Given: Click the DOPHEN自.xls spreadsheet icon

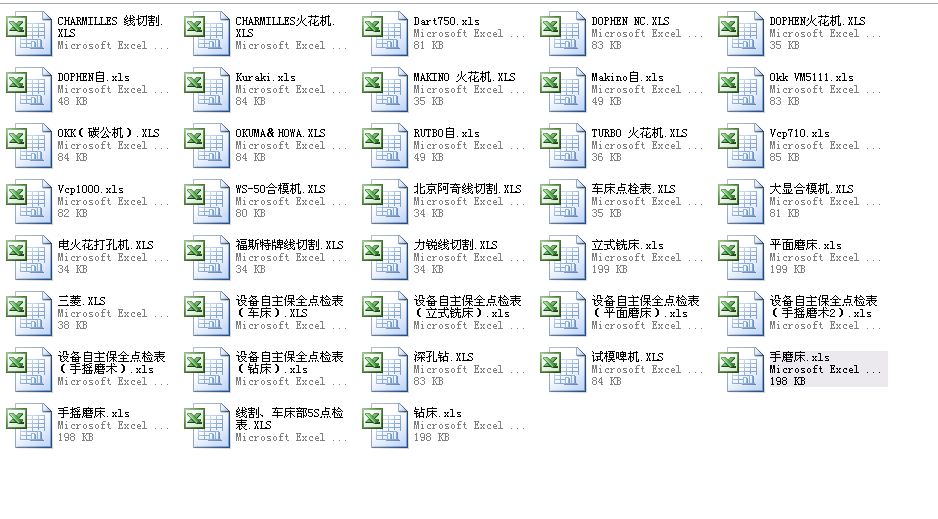Looking at the screenshot, I should pyautogui.click(x=29, y=90).
